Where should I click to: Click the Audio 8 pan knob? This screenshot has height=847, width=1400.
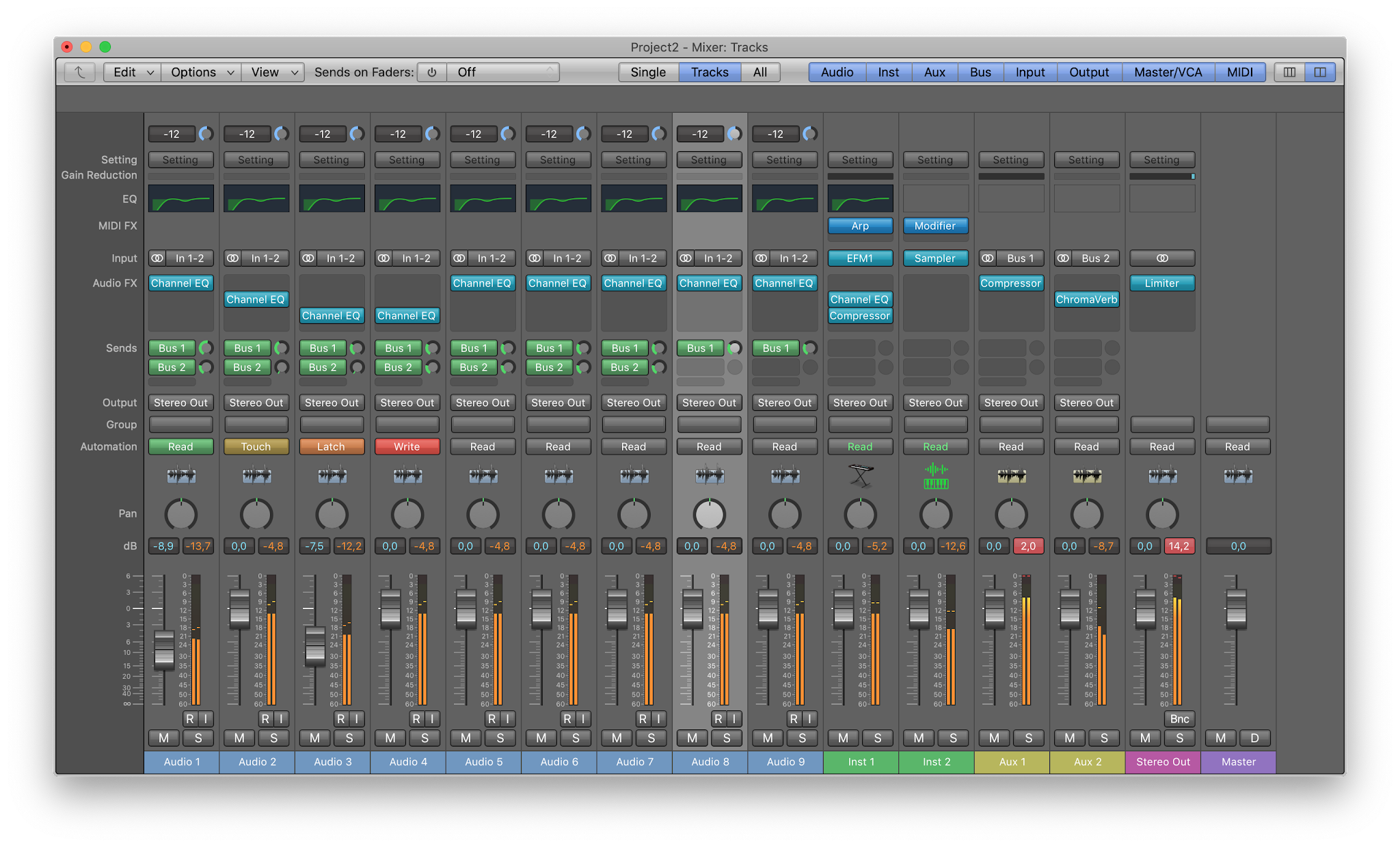click(x=709, y=514)
